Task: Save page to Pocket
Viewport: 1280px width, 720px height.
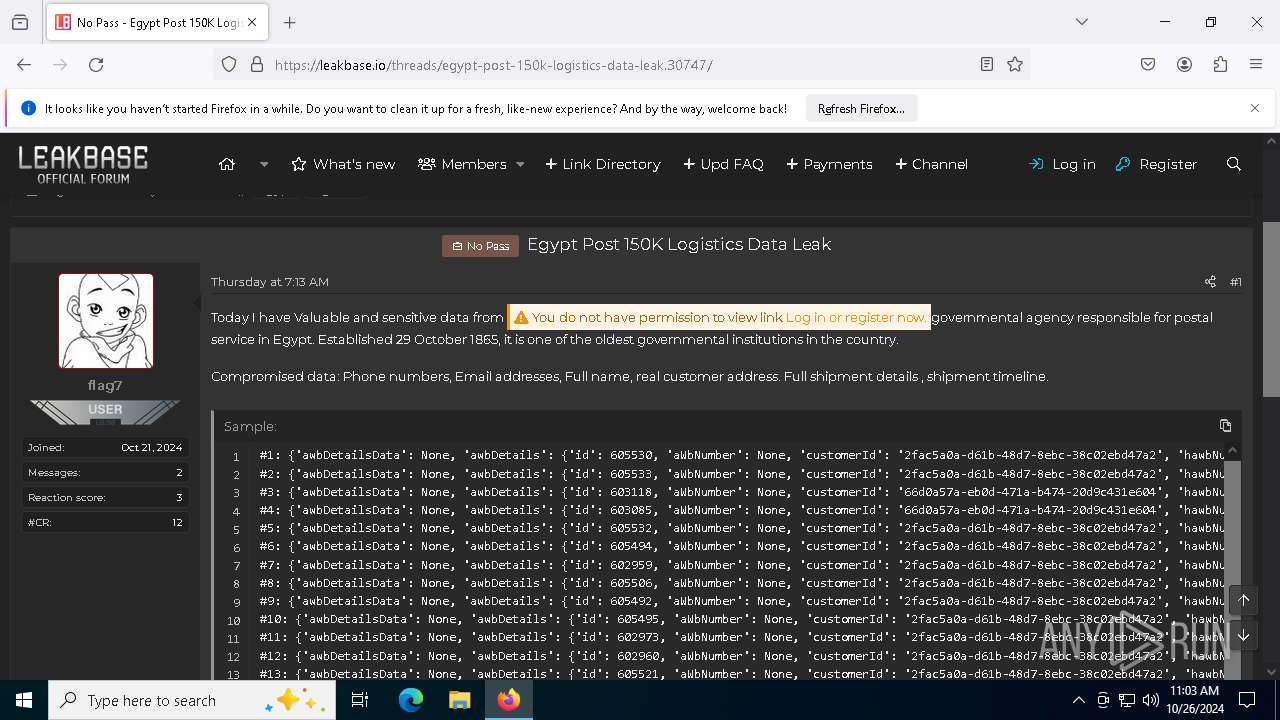Action: tap(1148, 64)
